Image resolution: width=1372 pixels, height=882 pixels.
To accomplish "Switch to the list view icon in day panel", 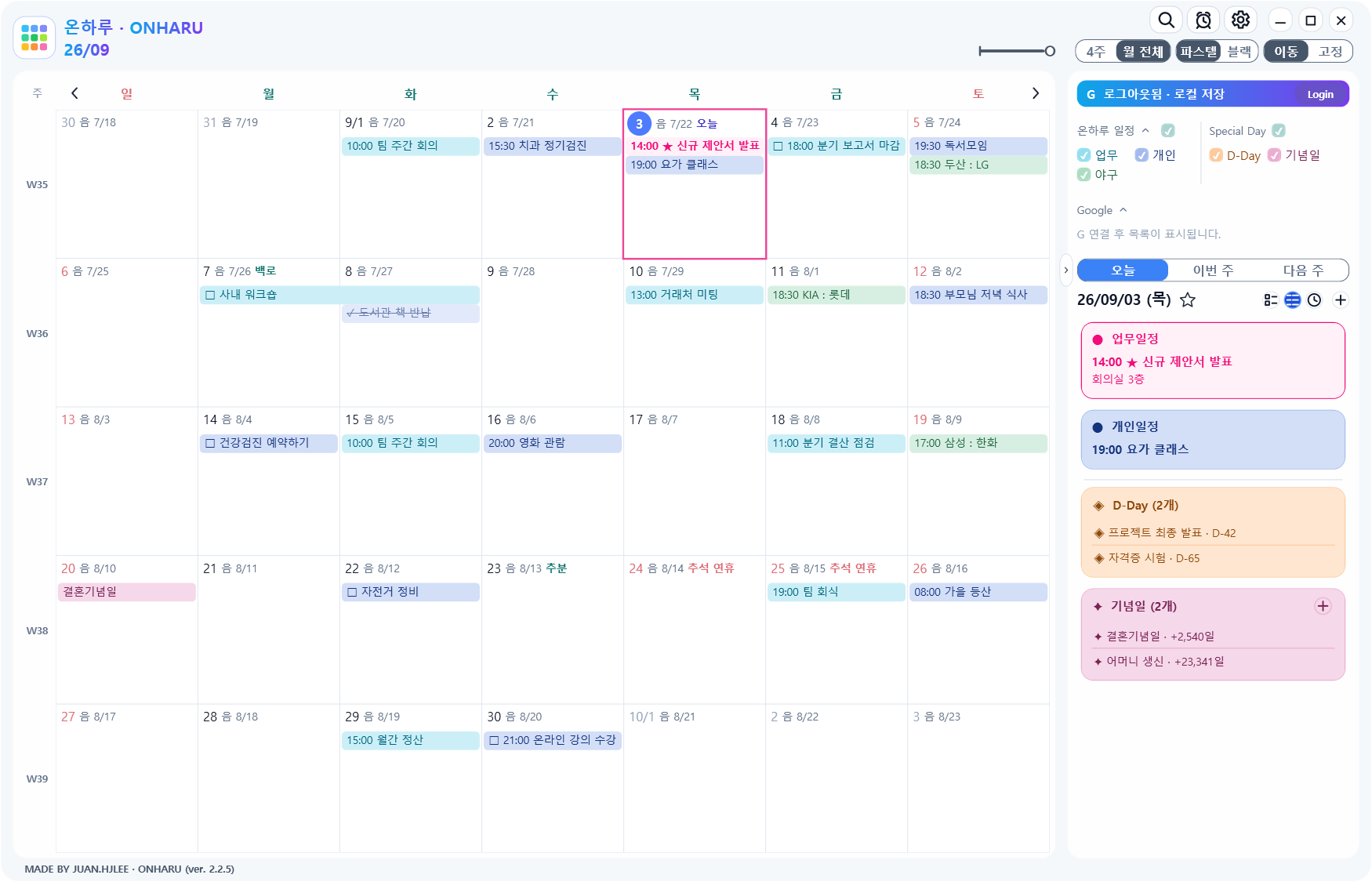I will pyautogui.click(x=1271, y=299).
